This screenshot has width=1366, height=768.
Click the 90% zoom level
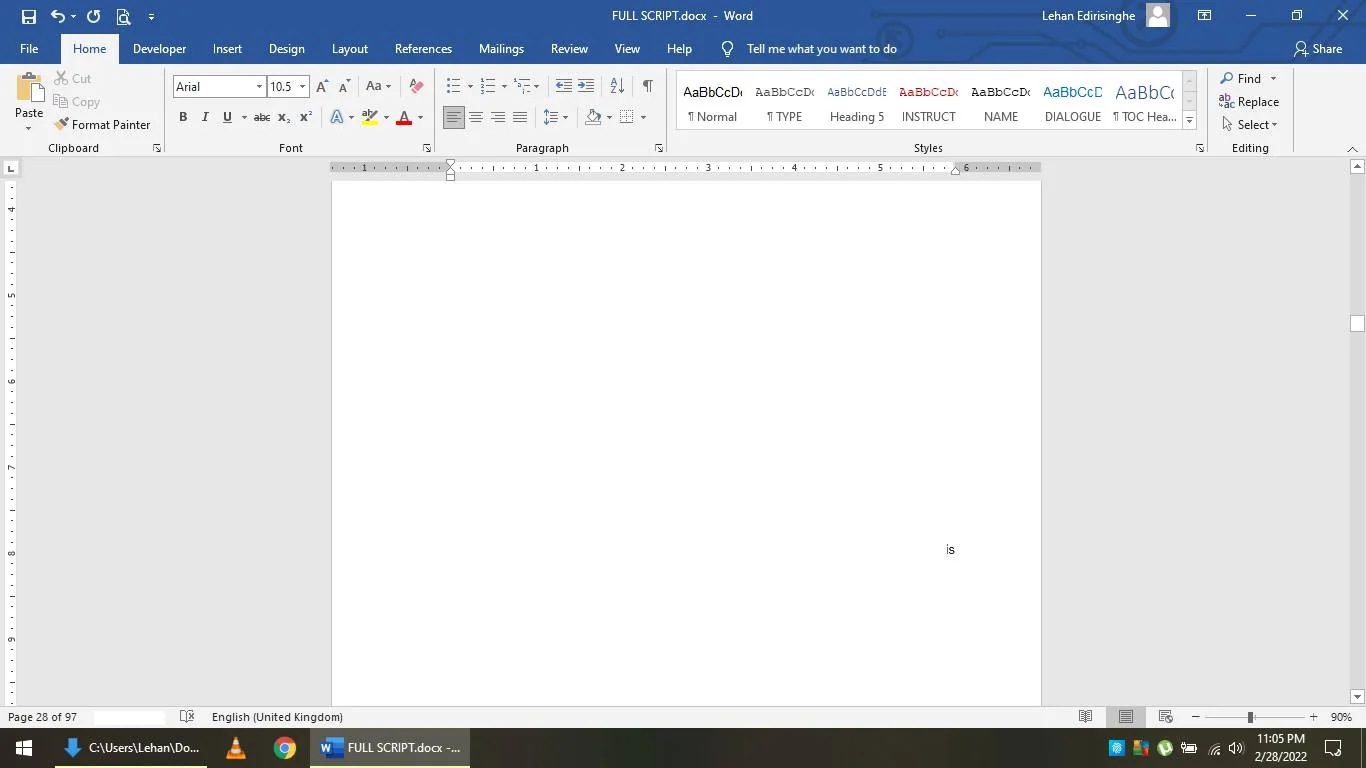coord(1340,717)
